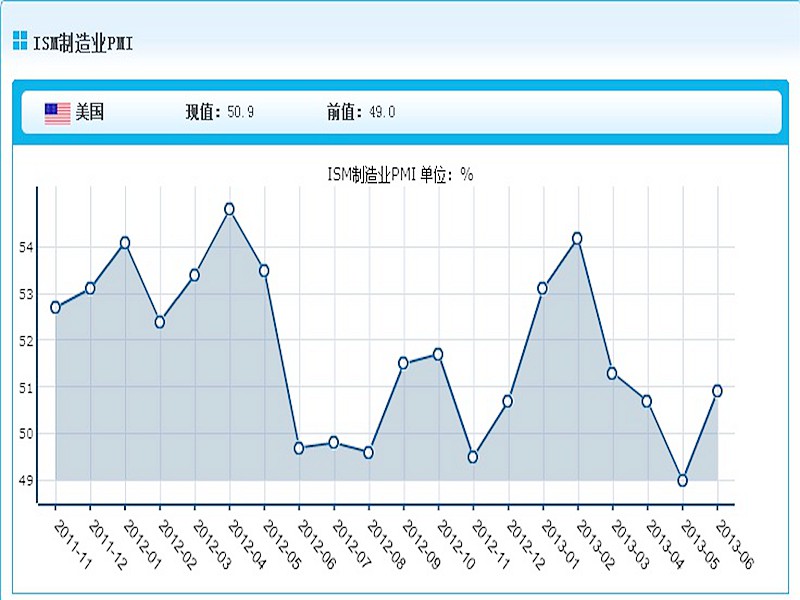Screen dimensions: 800x600
Task: Click the data point for 2012-09
Action: tap(403, 363)
